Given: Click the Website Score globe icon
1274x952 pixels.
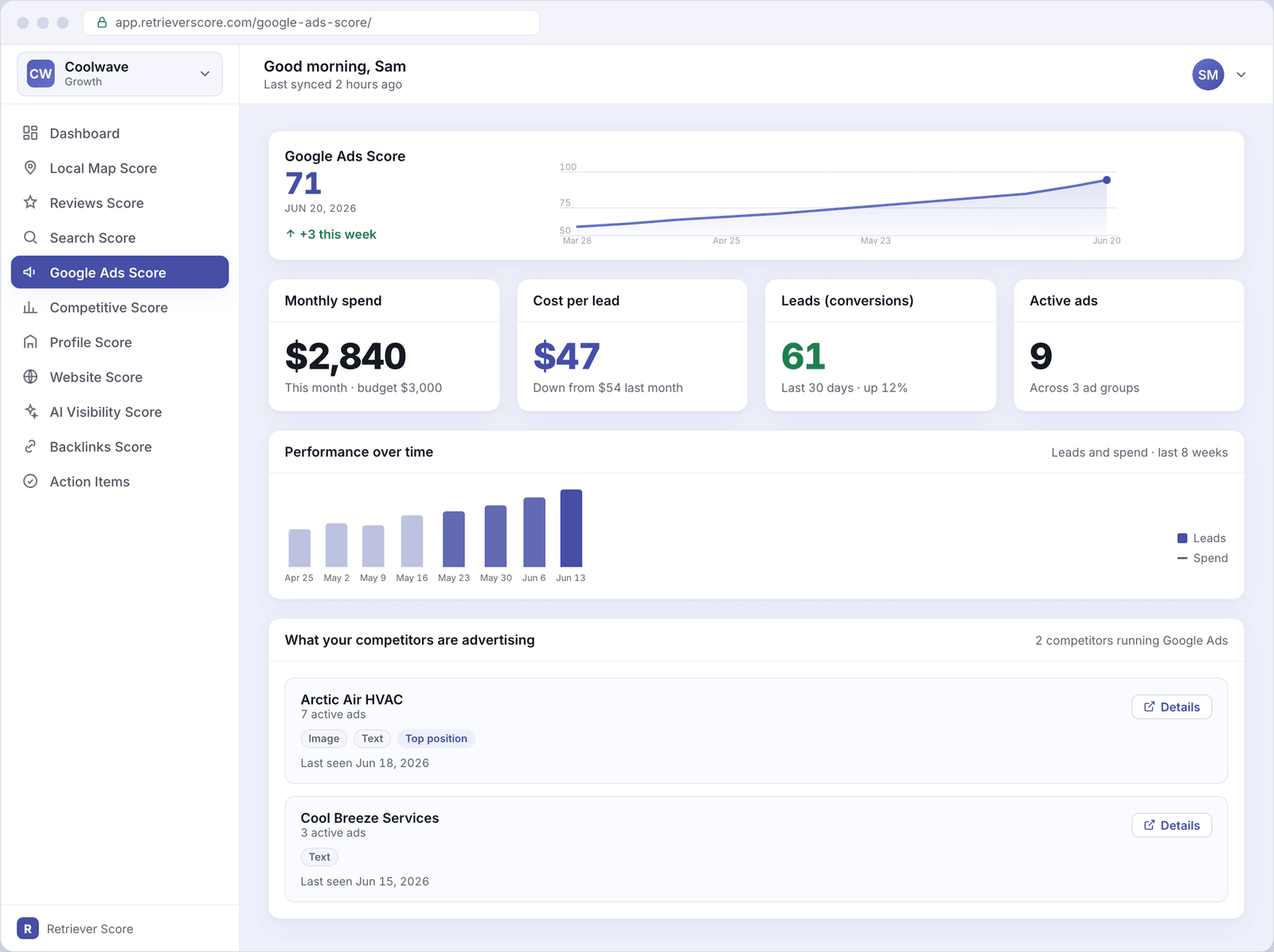Looking at the screenshot, I should tap(30, 377).
